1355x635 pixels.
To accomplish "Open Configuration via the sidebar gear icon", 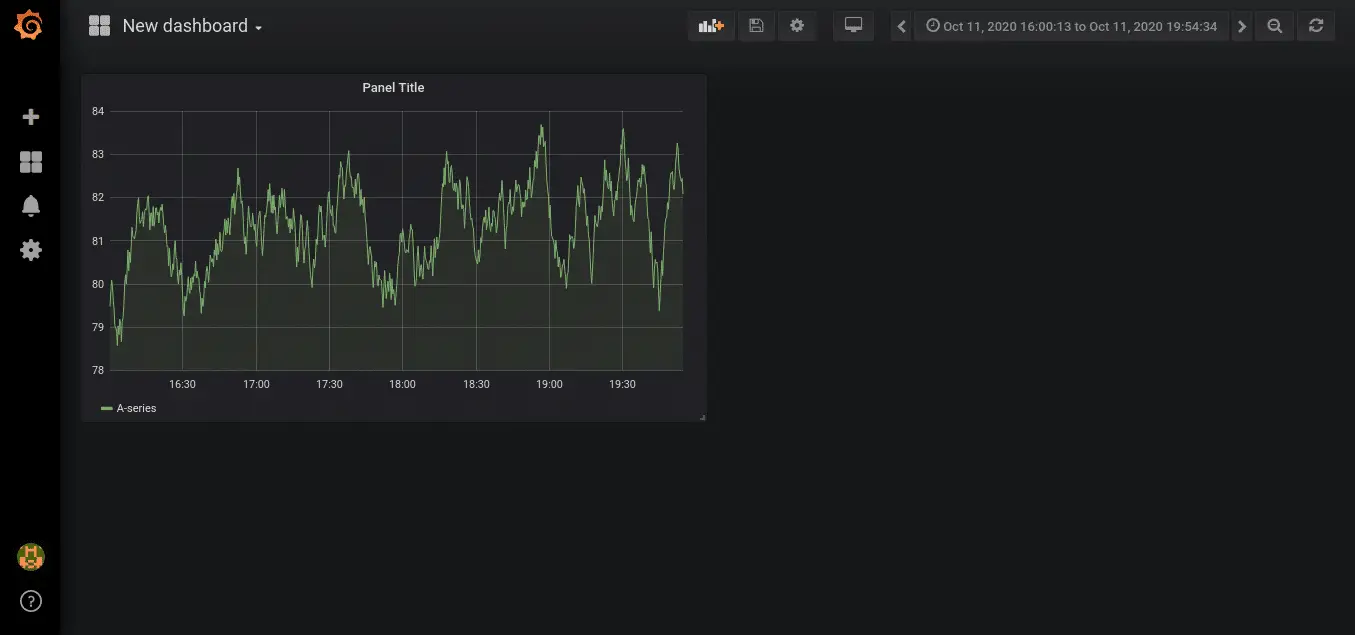I will tap(30, 250).
